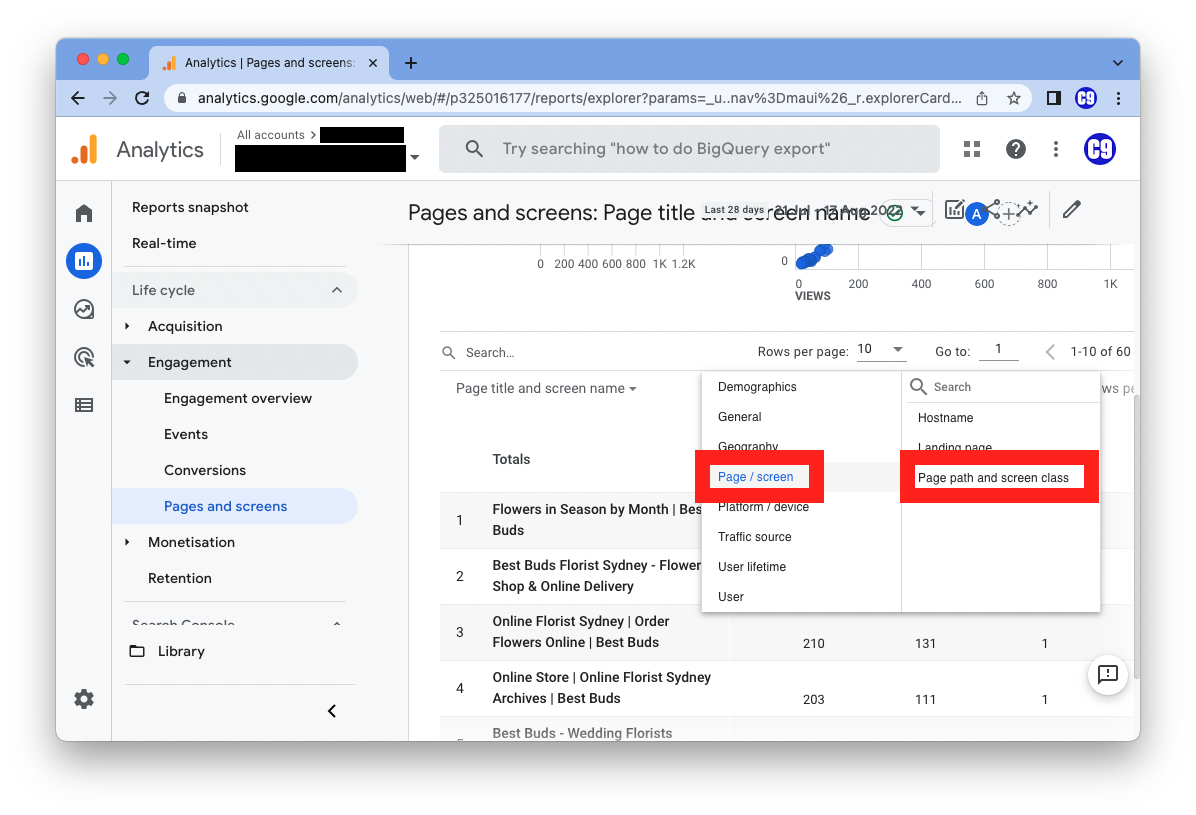Image resolution: width=1196 pixels, height=815 pixels.
Task: Open Page title and screen name dropdown
Action: [x=546, y=388]
